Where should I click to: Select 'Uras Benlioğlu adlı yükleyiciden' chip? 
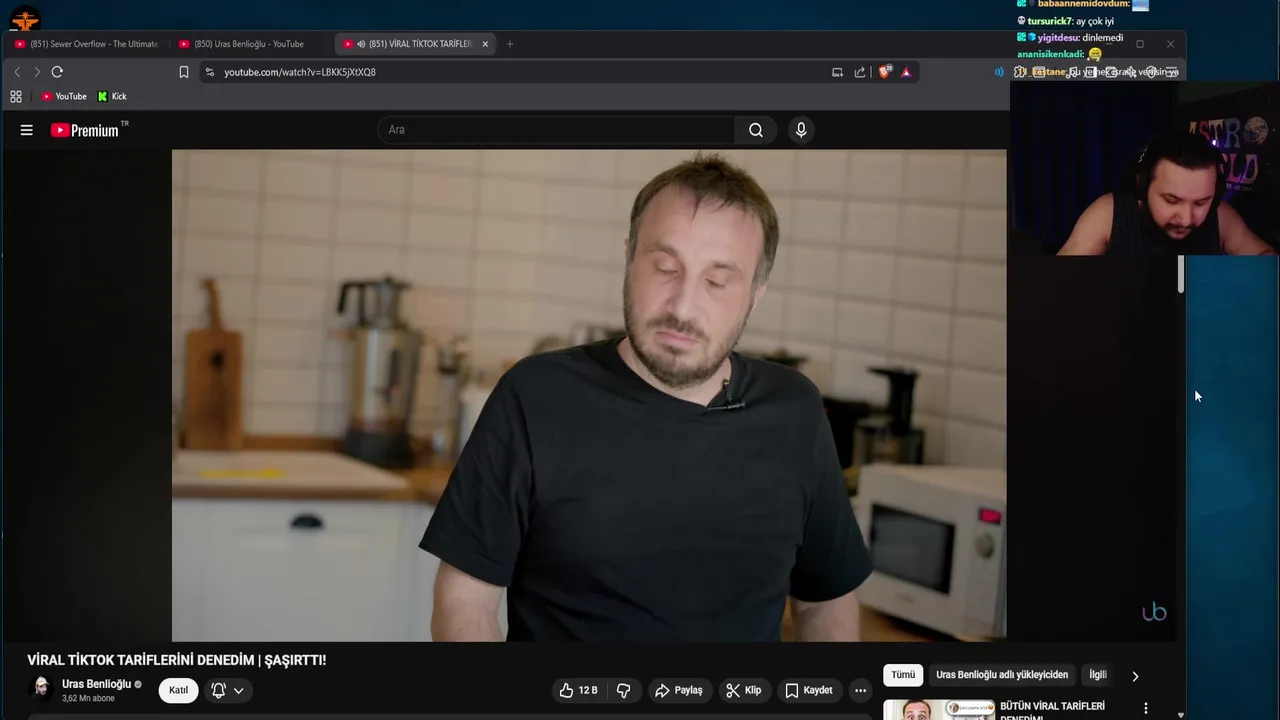[x=1002, y=675]
